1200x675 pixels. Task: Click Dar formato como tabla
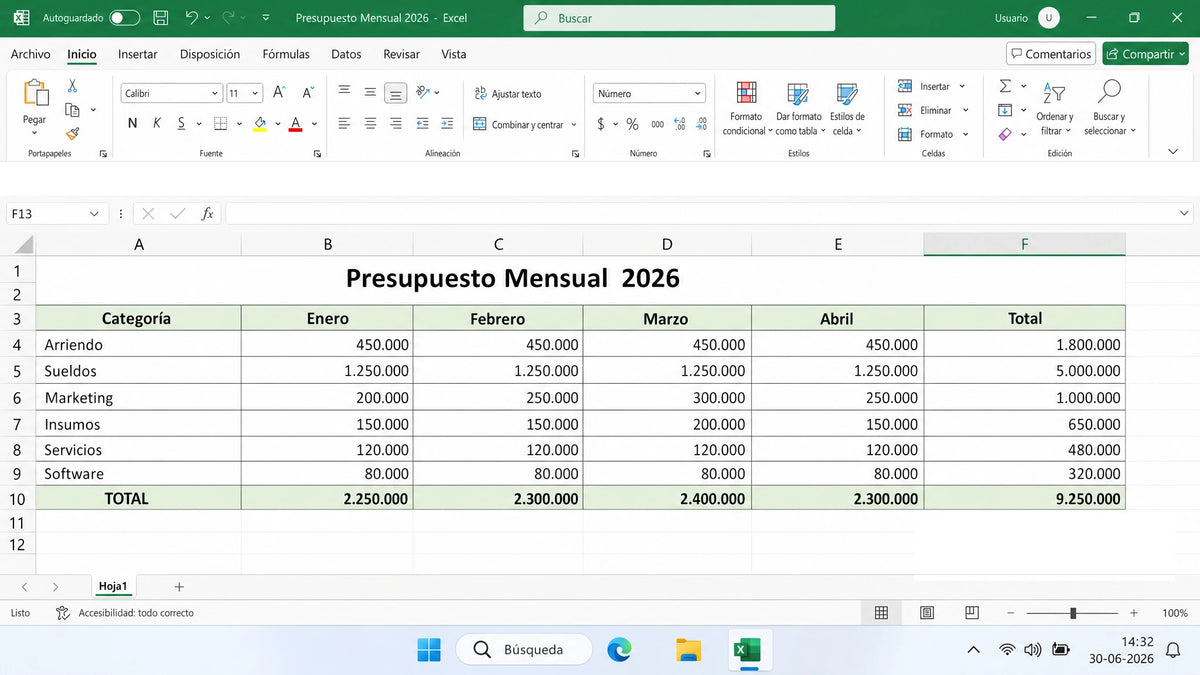coord(798,109)
